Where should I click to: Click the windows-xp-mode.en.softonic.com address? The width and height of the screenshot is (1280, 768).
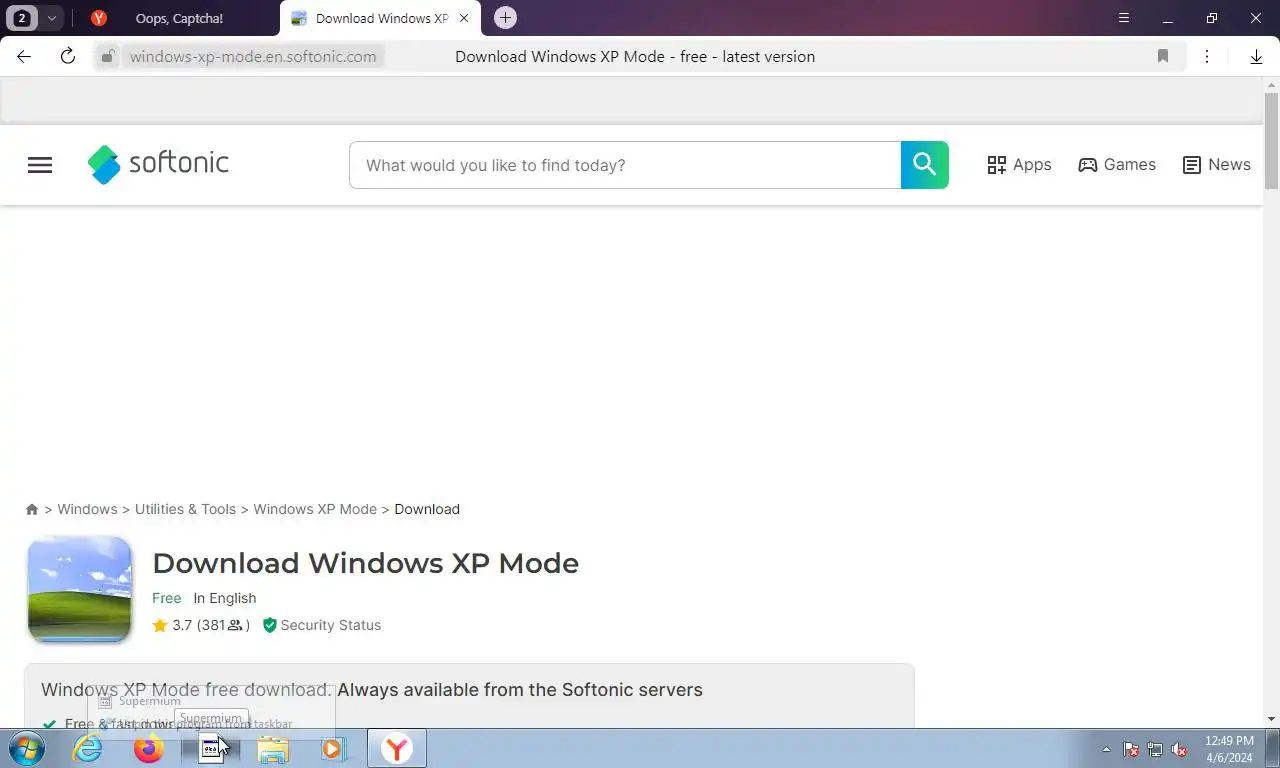pos(253,56)
